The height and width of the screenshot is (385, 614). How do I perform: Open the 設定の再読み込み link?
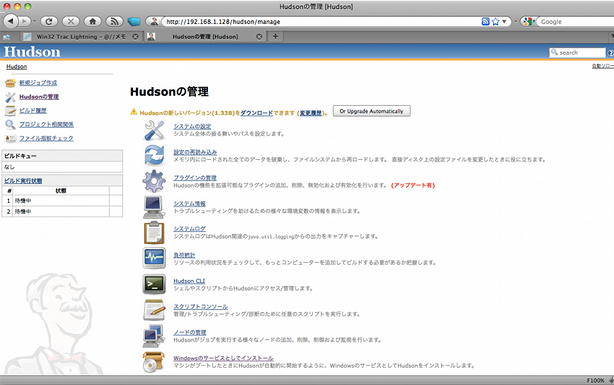[195, 152]
